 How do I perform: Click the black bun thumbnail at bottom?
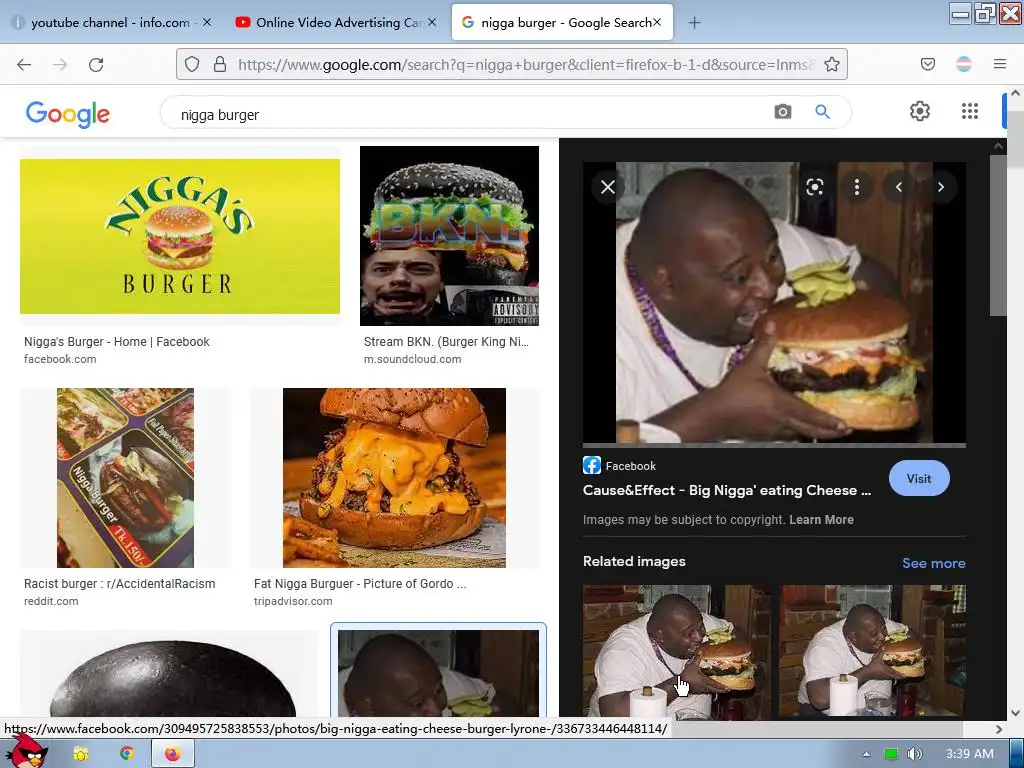click(169, 674)
